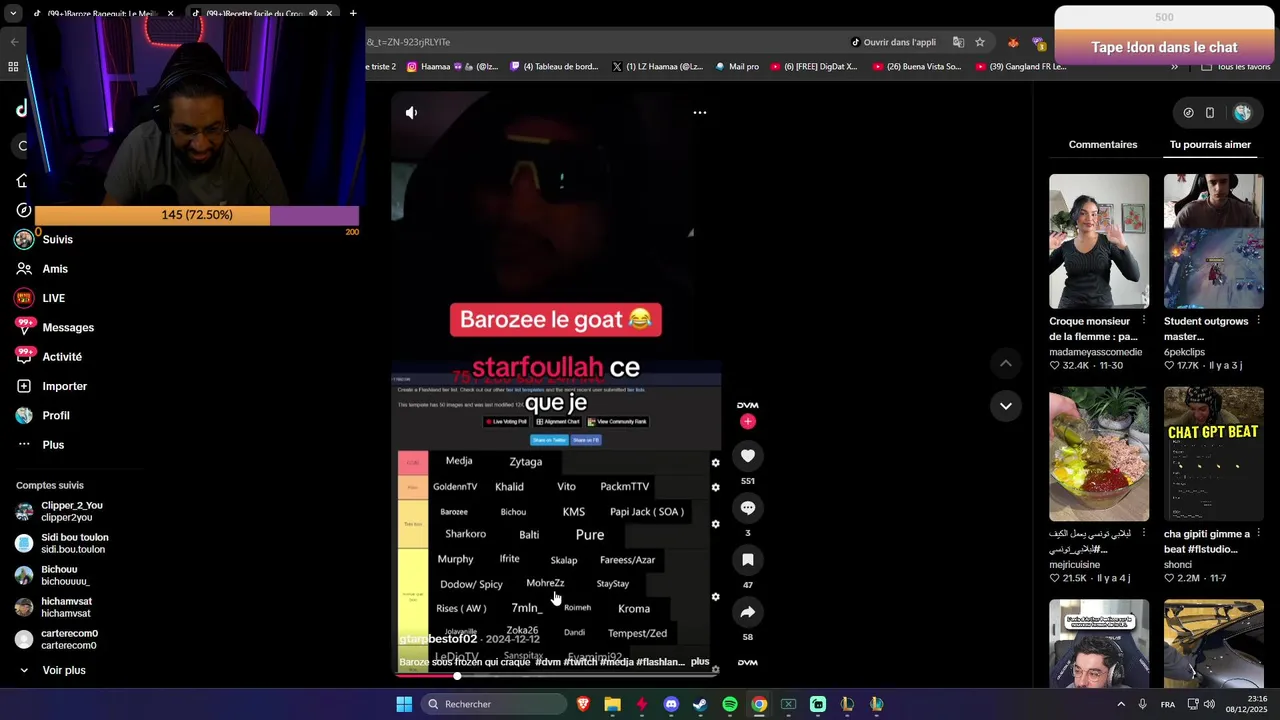
Task: Mute the TikTok video with the speaker icon
Action: coord(411,113)
